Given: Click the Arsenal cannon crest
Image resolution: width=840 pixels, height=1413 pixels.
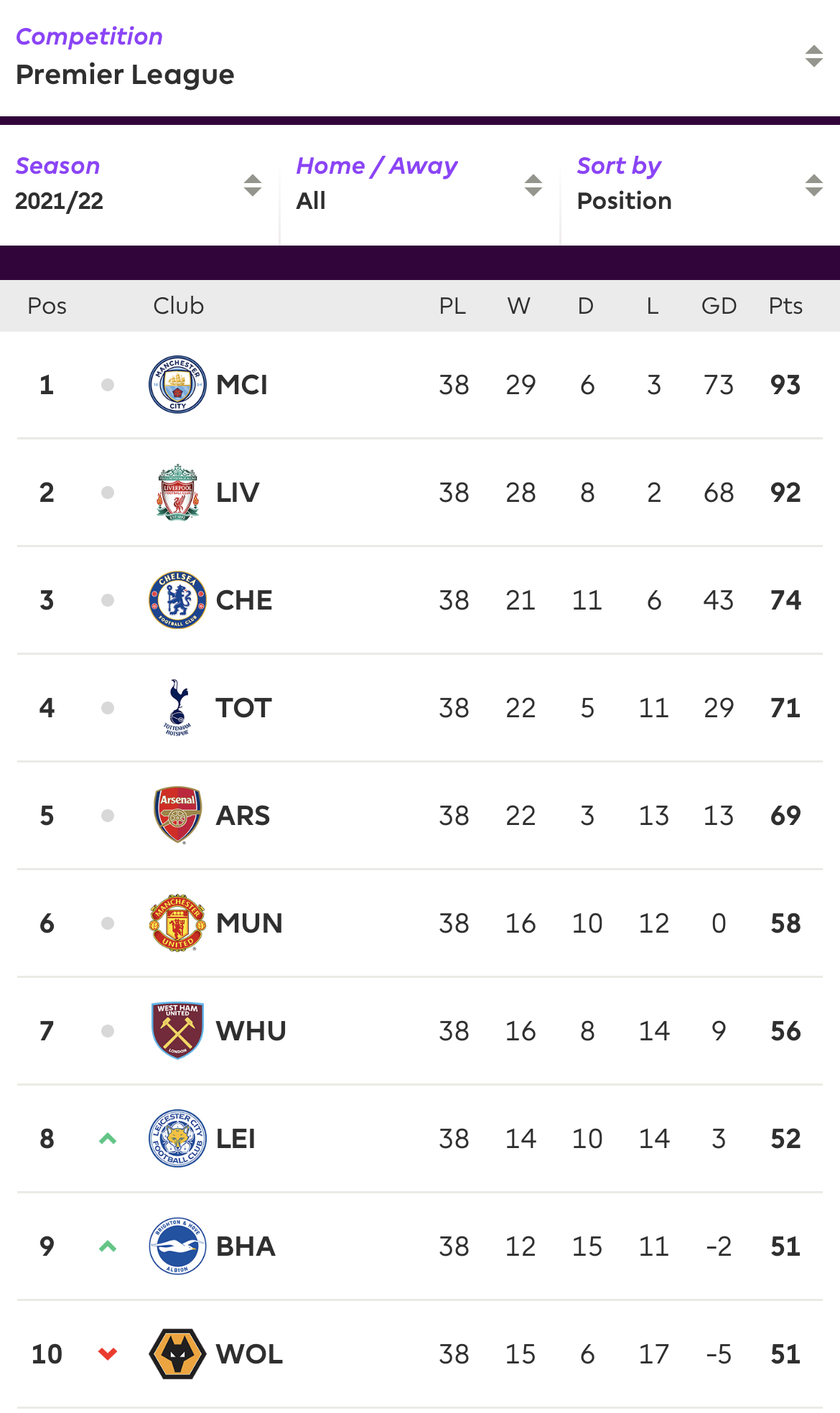Looking at the screenshot, I should [x=177, y=814].
